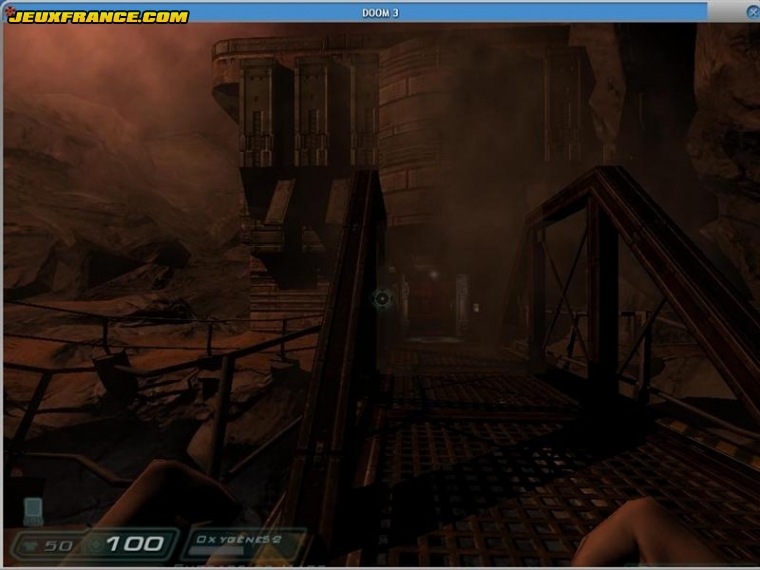Click the circular crosshair in the view center
This screenshot has width=760, height=570.
(x=382, y=299)
